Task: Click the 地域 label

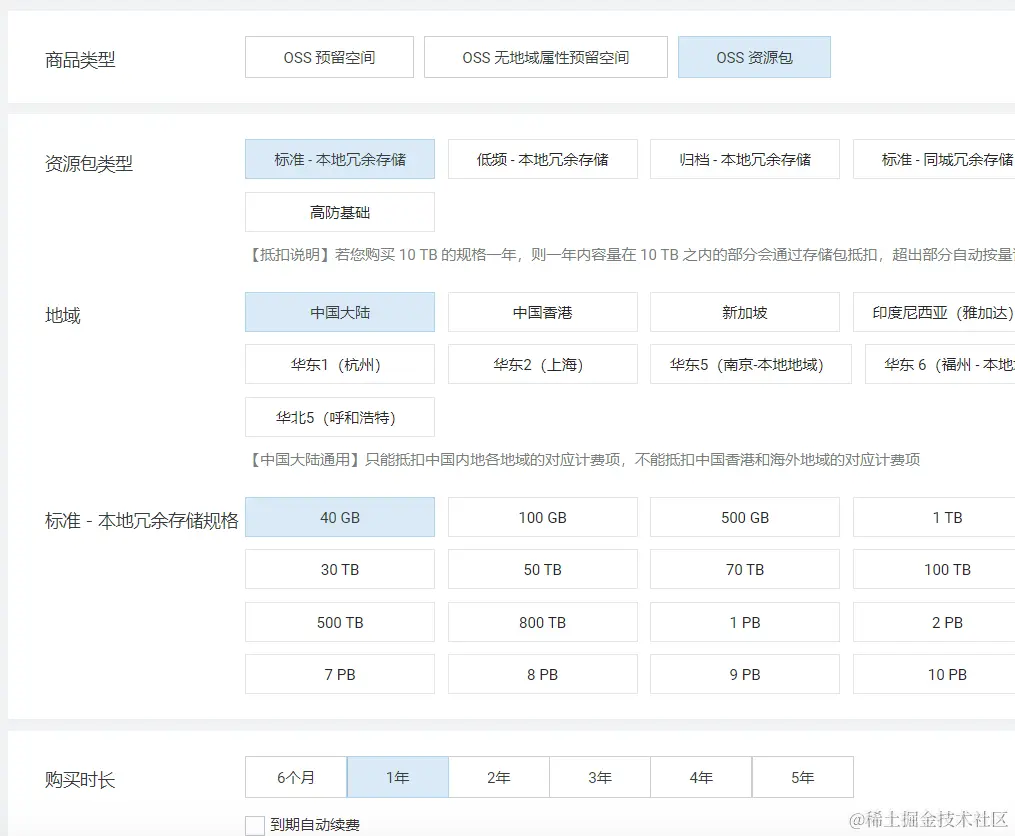Action: [63, 315]
